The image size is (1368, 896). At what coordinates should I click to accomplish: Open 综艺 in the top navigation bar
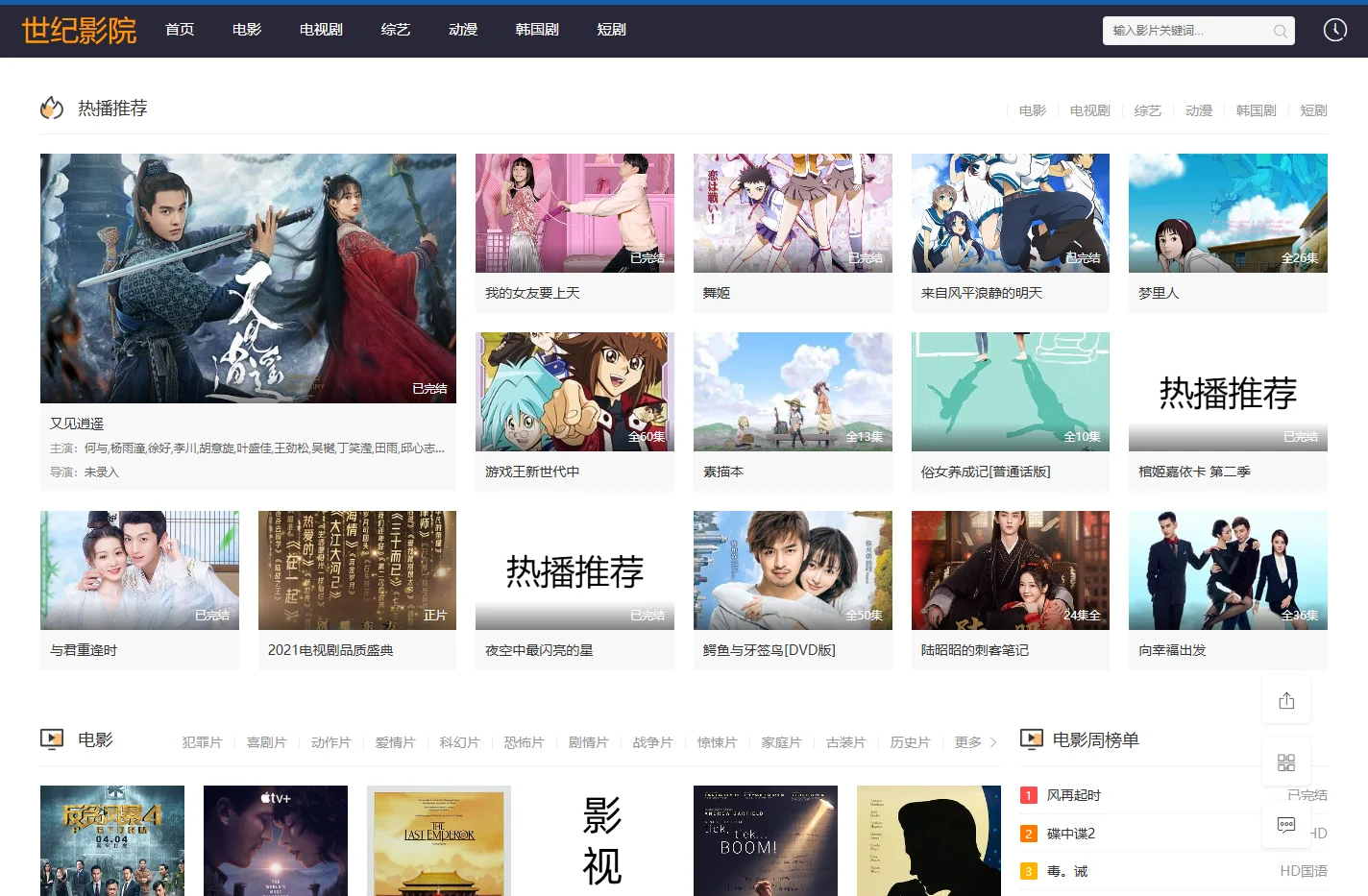point(396,30)
